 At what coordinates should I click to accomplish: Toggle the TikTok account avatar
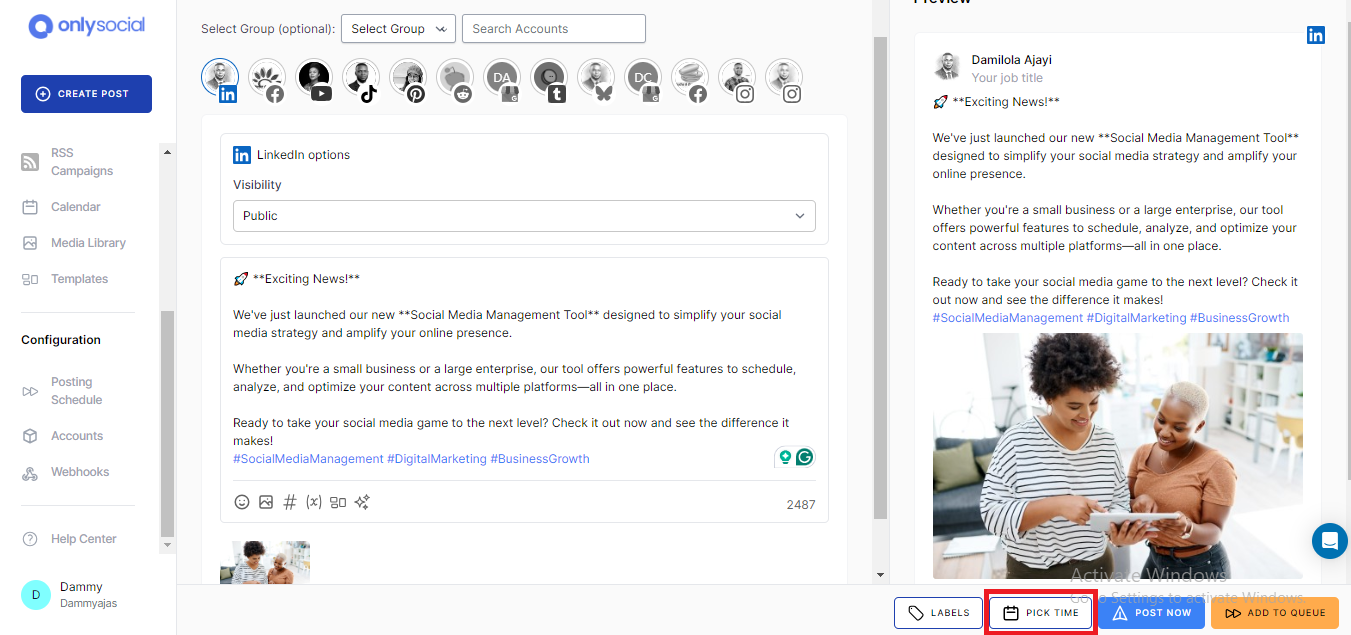(361, 78)
